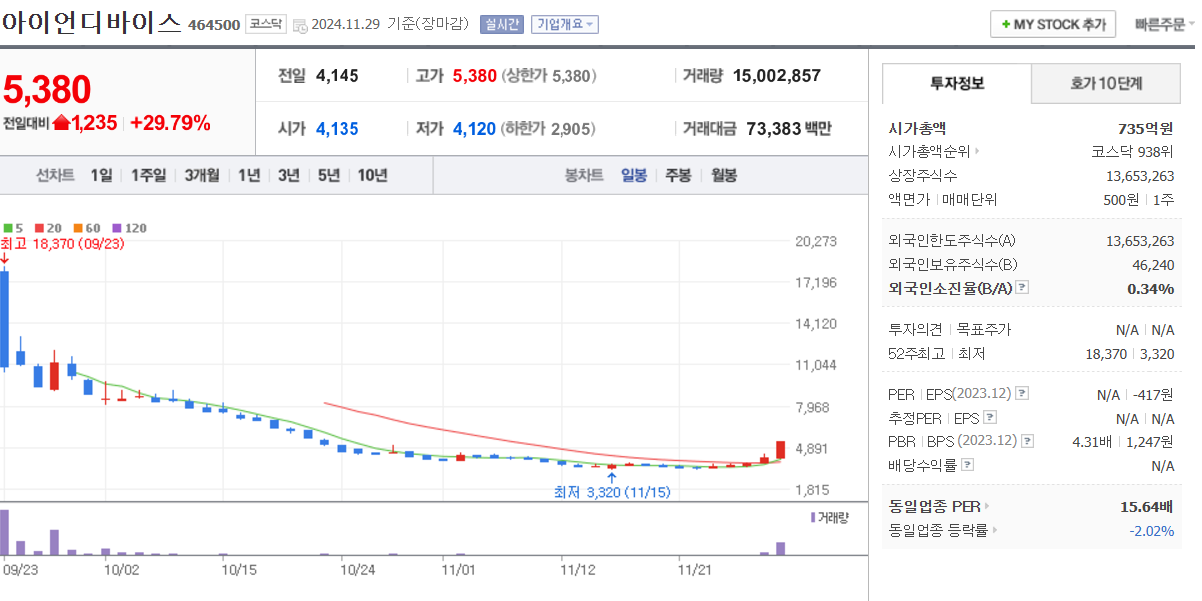Click the 11/21 date on chart axis
Viewport: 1202px width, 601px height.
[x=695, y=568]
